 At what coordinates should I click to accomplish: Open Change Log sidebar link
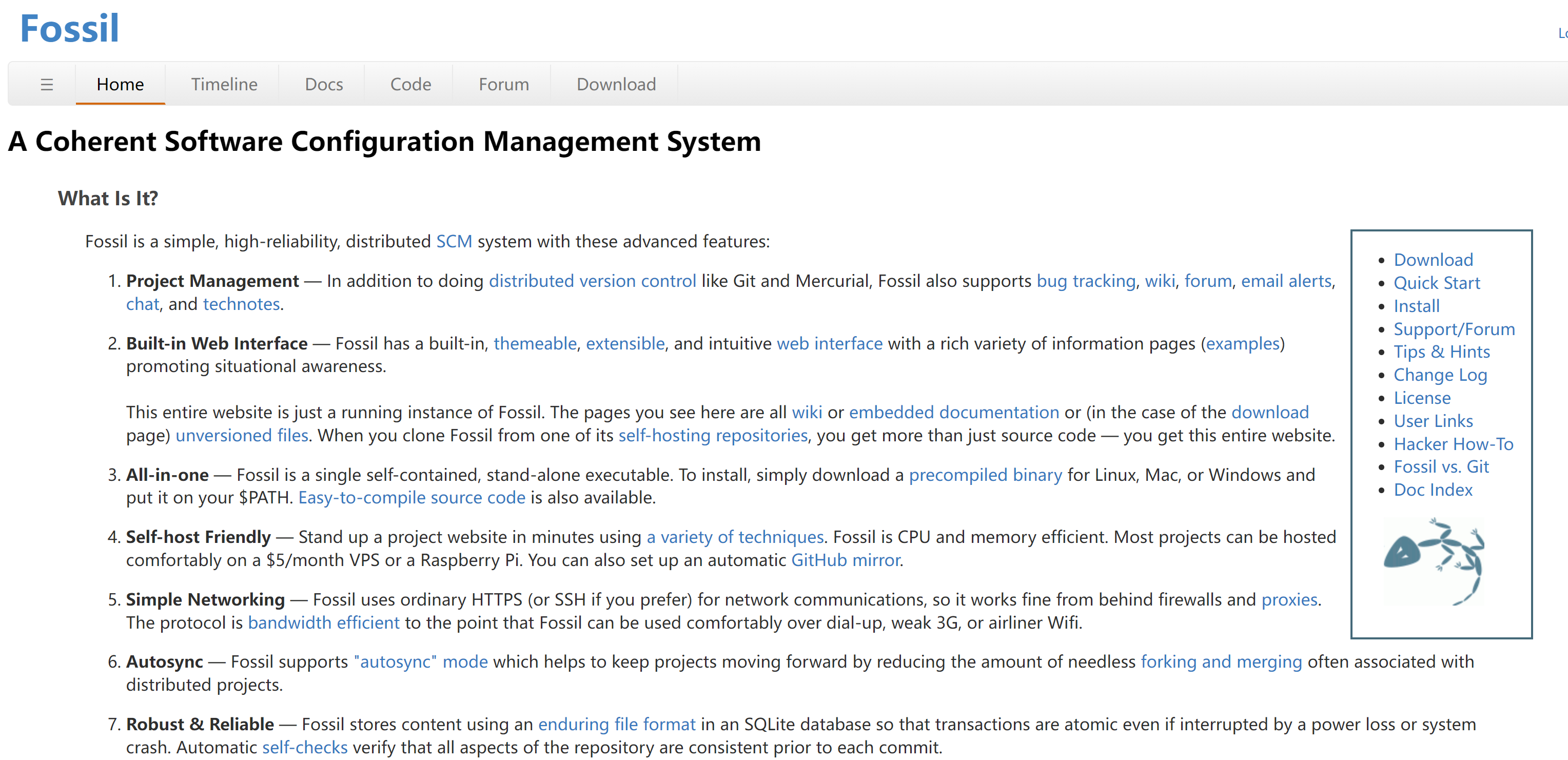coord(1440,375)
